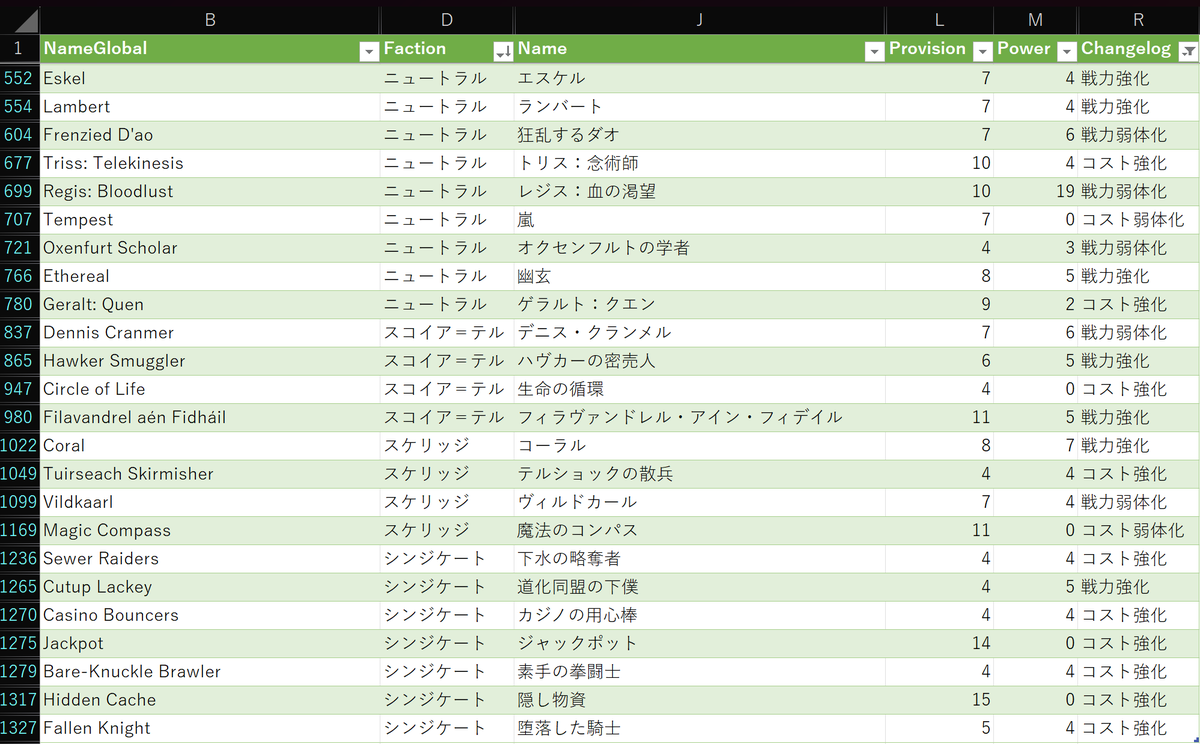Image resolution: width=1200 pixels, height=744 pixels.
Task: Click the オクセンフルトの学者 cell
Action: pyautogui.click(x=700, y=247)
